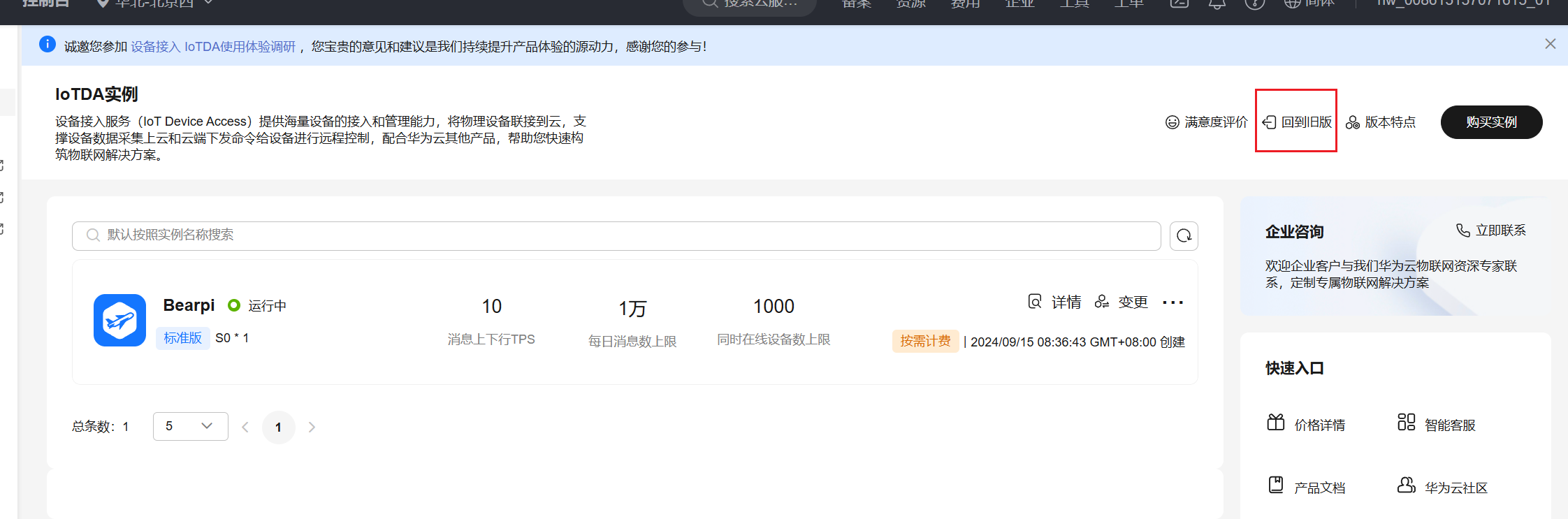
Task: Open 满意度评价 satisfaction rating
Action: point(1216,122)
